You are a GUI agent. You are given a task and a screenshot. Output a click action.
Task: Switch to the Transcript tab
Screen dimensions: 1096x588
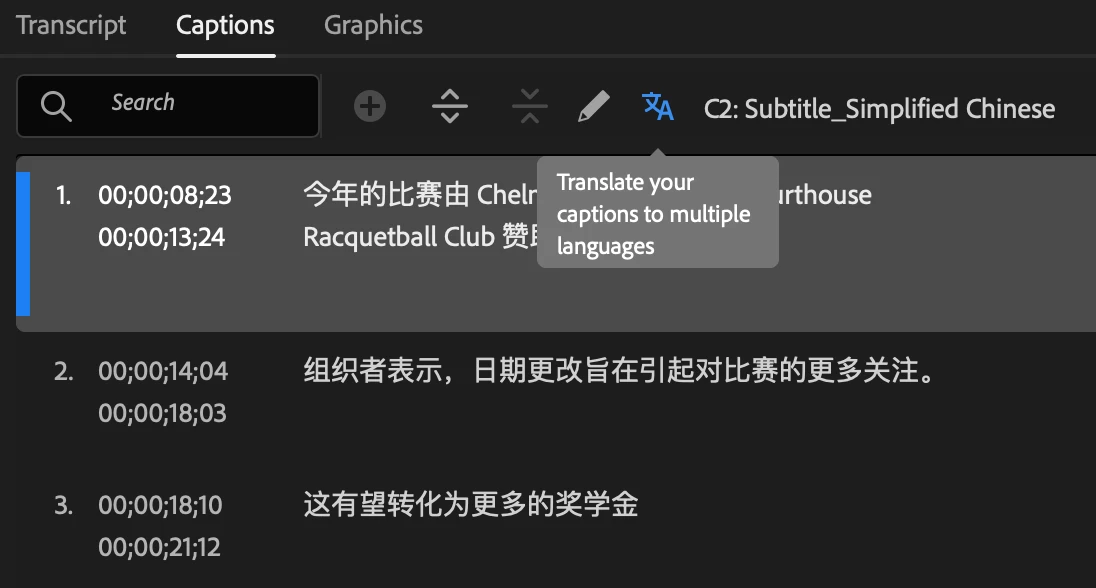pyautogui.click(x=71, y=25)
